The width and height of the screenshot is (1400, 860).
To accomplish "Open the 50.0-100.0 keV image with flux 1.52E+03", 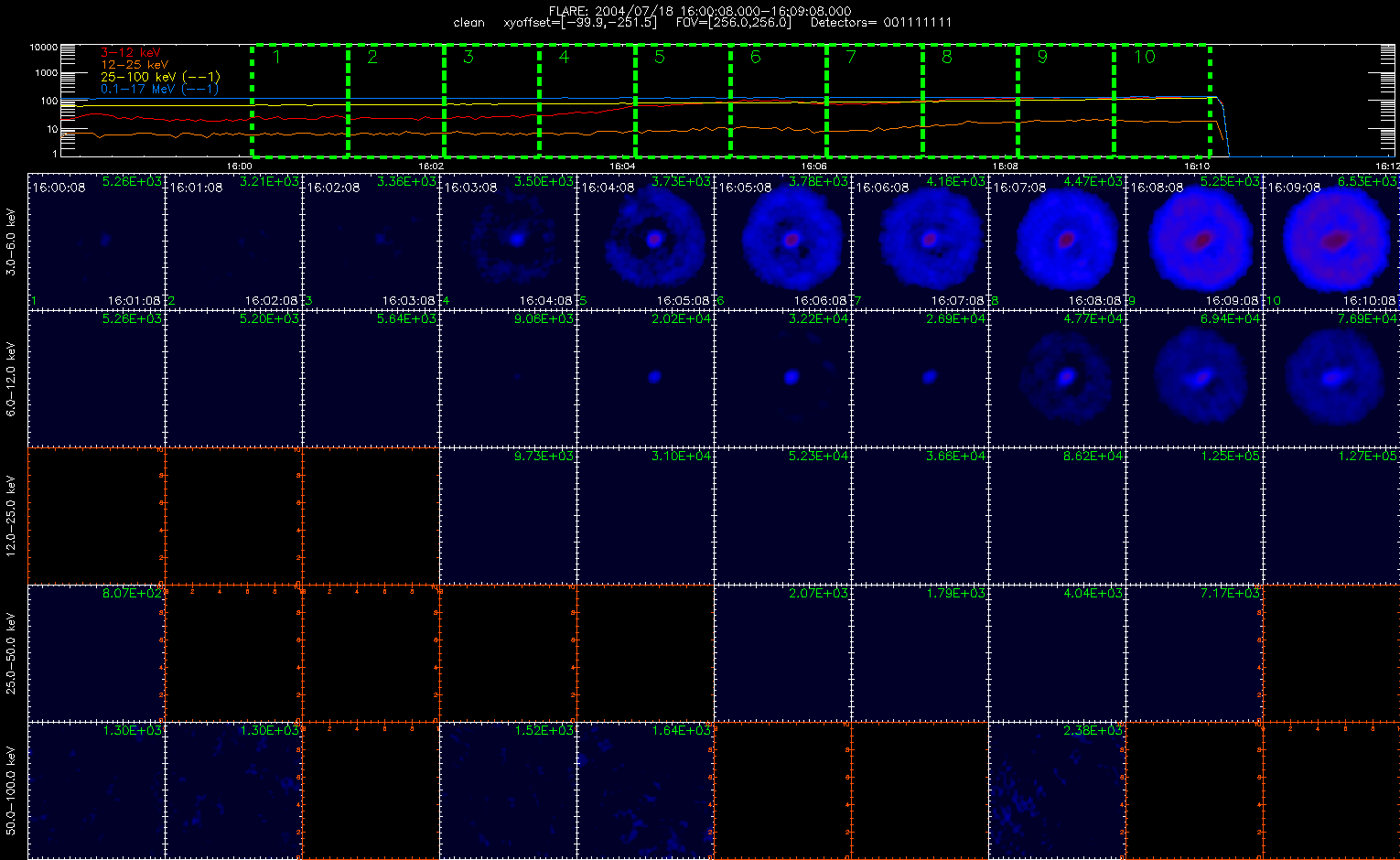I will (x=508, y=790).
